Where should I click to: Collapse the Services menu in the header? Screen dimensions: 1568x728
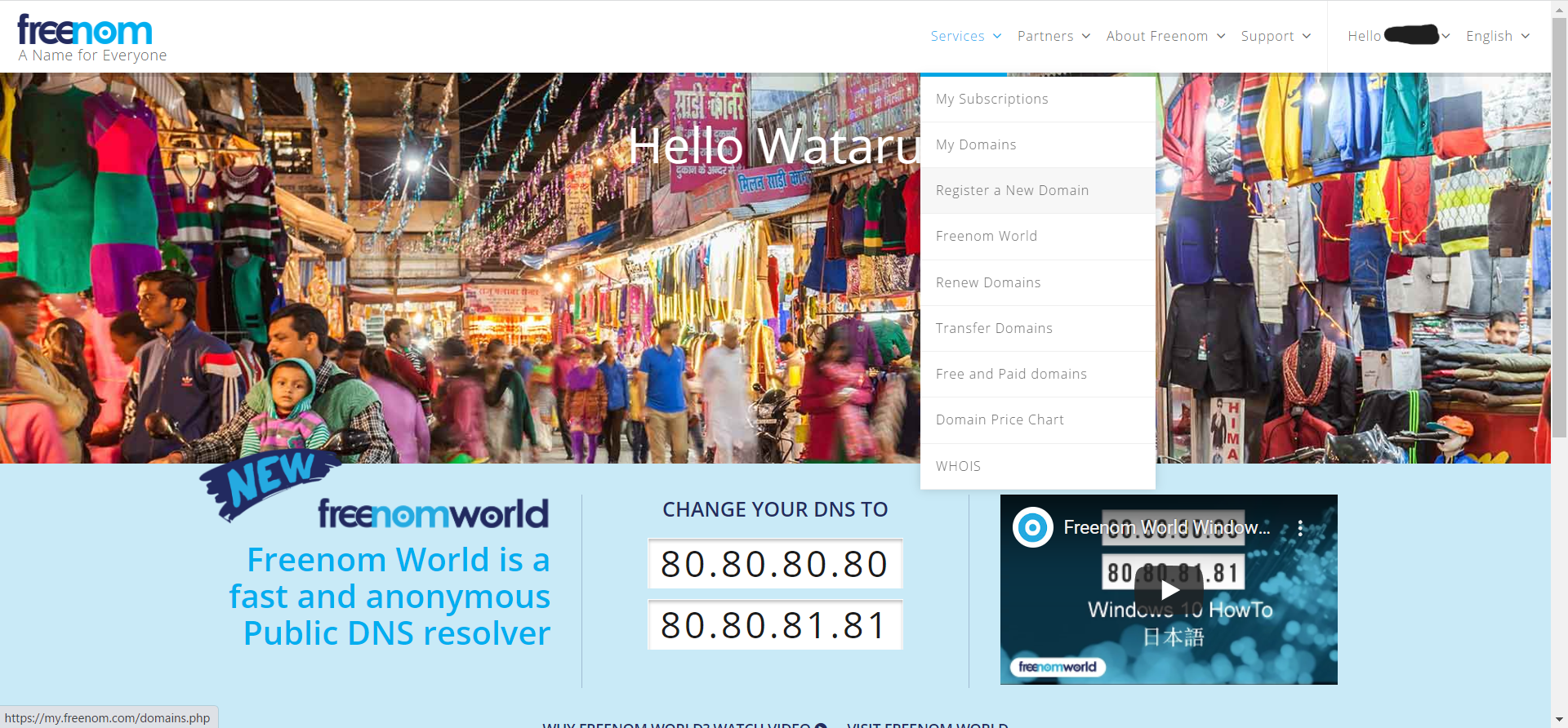click(x=966, y=36)
